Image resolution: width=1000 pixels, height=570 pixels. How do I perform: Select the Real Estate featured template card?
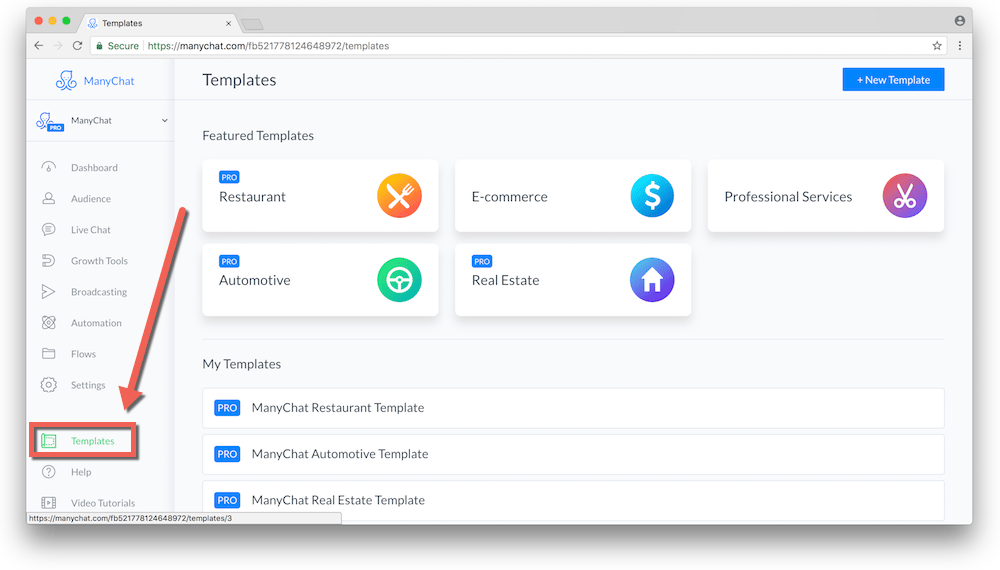(573, 280)
